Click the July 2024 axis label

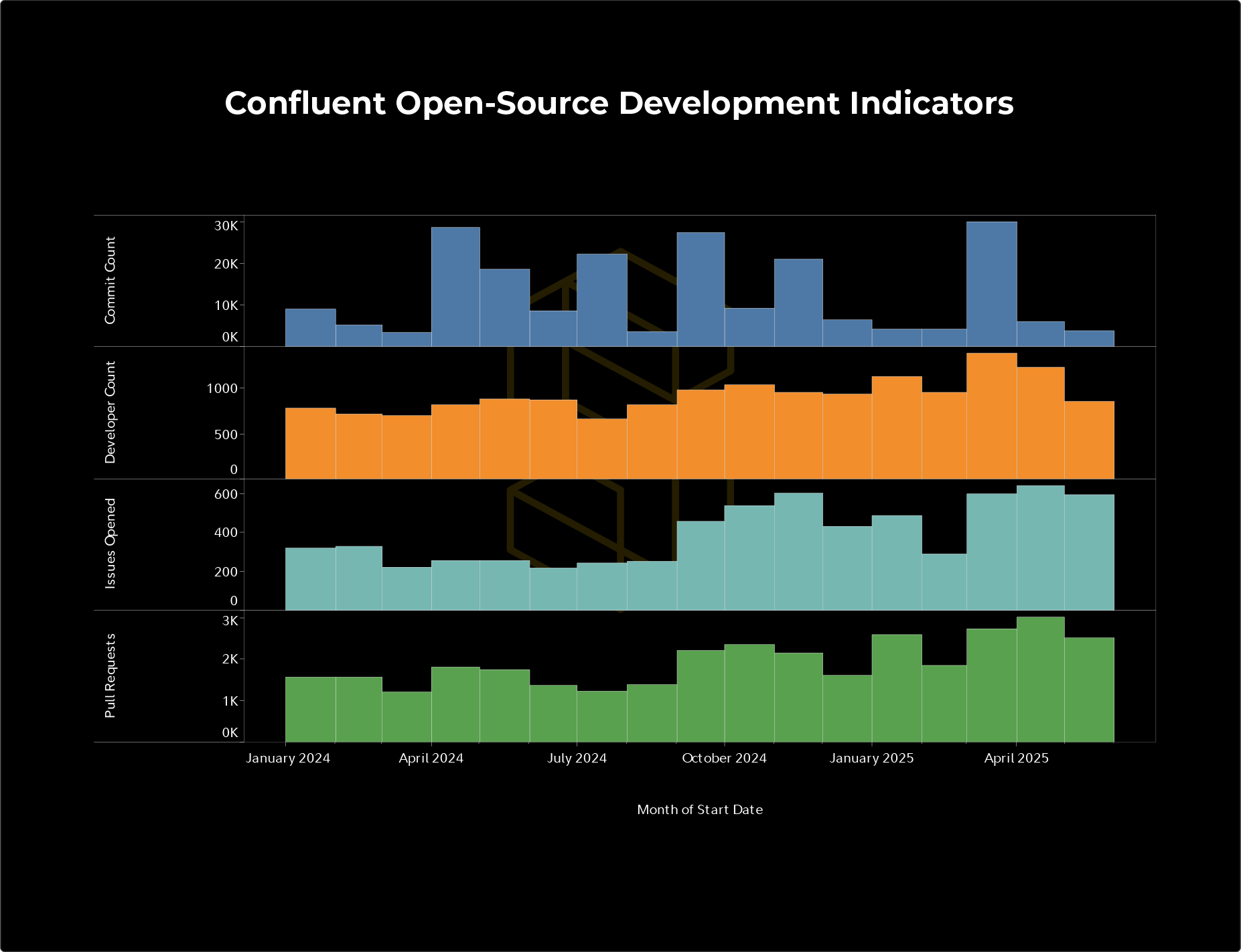pyautogui.click(x=576, y=757)
